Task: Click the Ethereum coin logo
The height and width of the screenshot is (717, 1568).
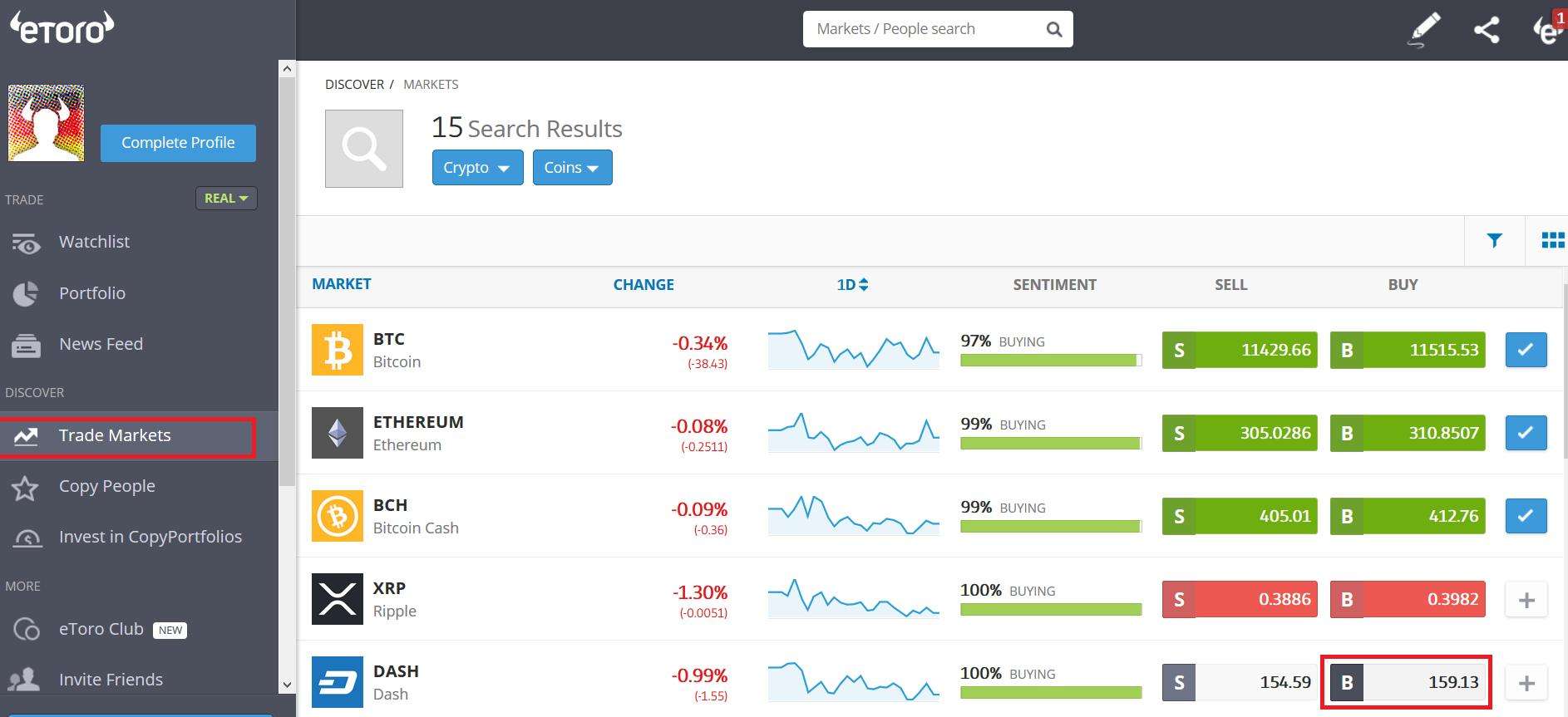Action: click(338, 433)
